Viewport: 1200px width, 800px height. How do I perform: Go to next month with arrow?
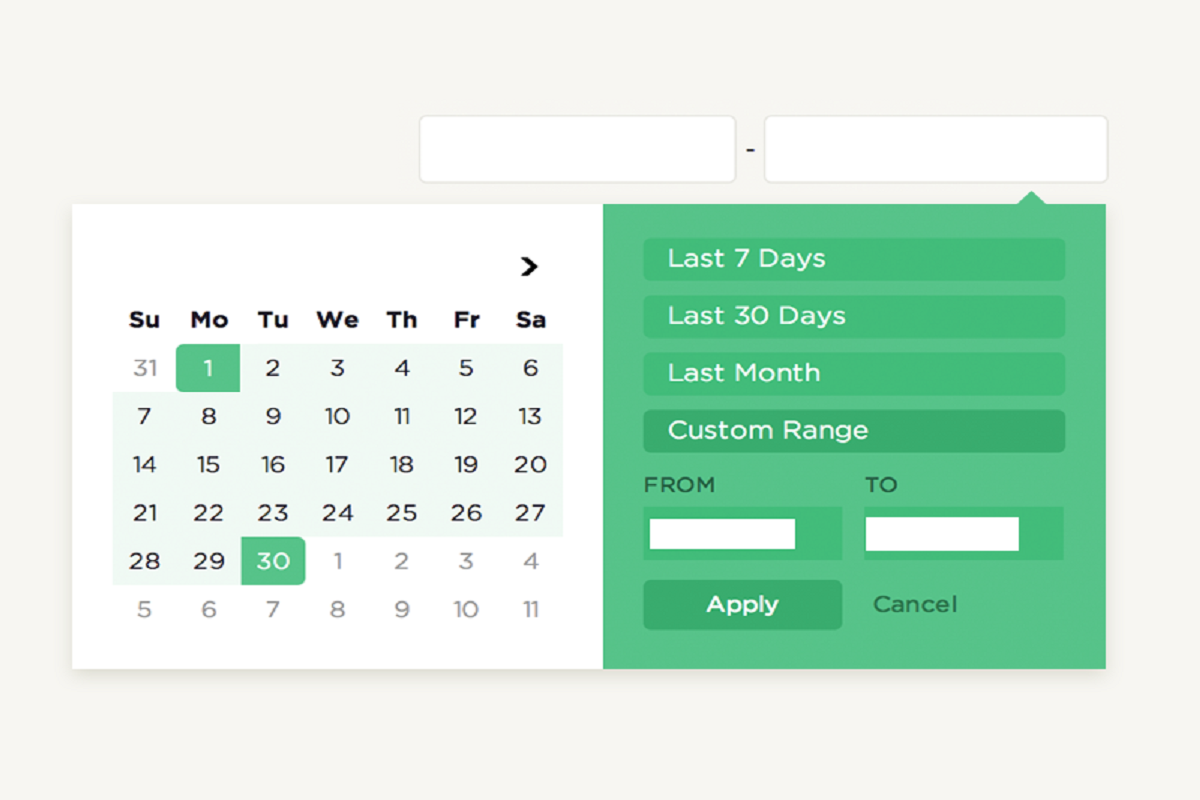pos(529,266)
